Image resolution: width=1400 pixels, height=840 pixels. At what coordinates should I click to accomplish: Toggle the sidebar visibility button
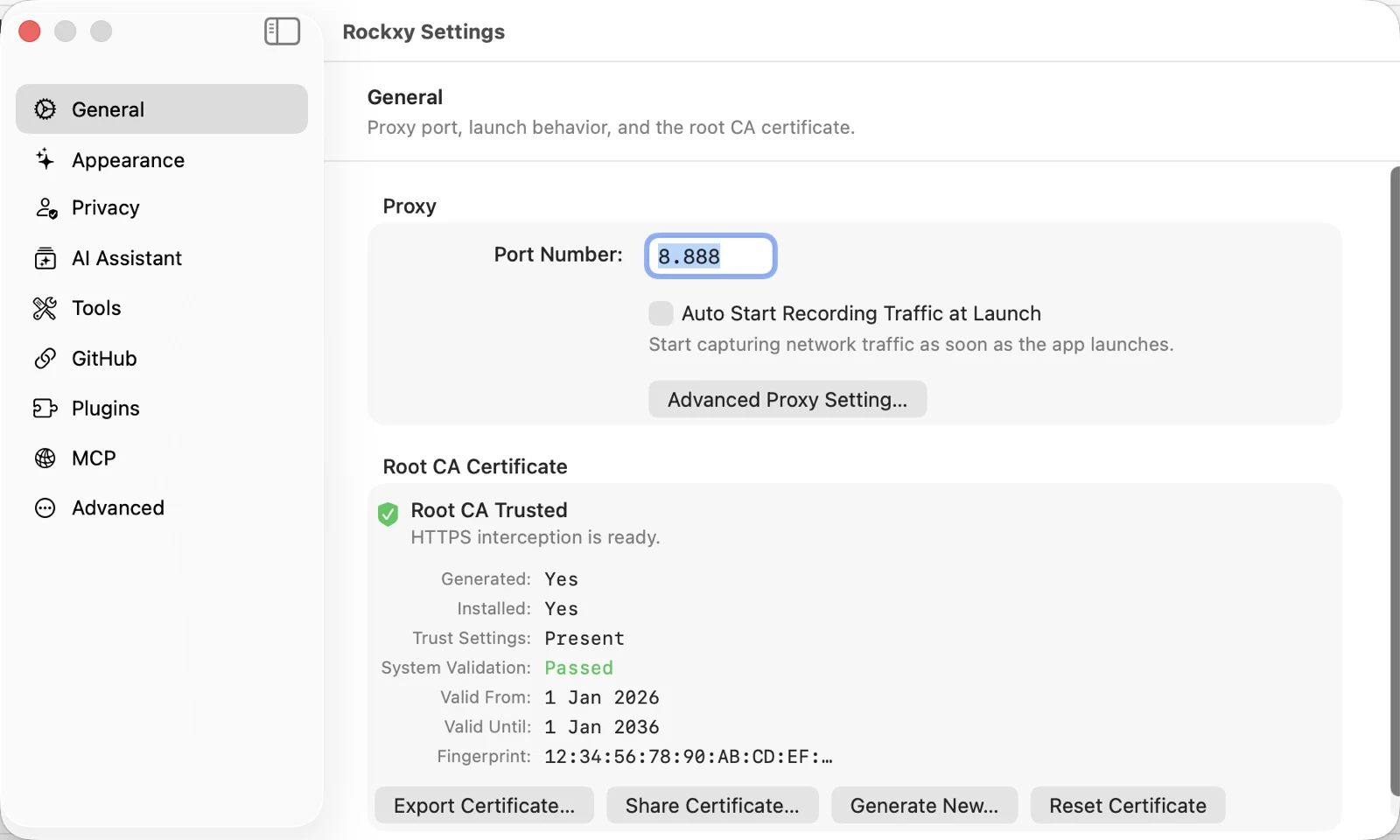282,31
